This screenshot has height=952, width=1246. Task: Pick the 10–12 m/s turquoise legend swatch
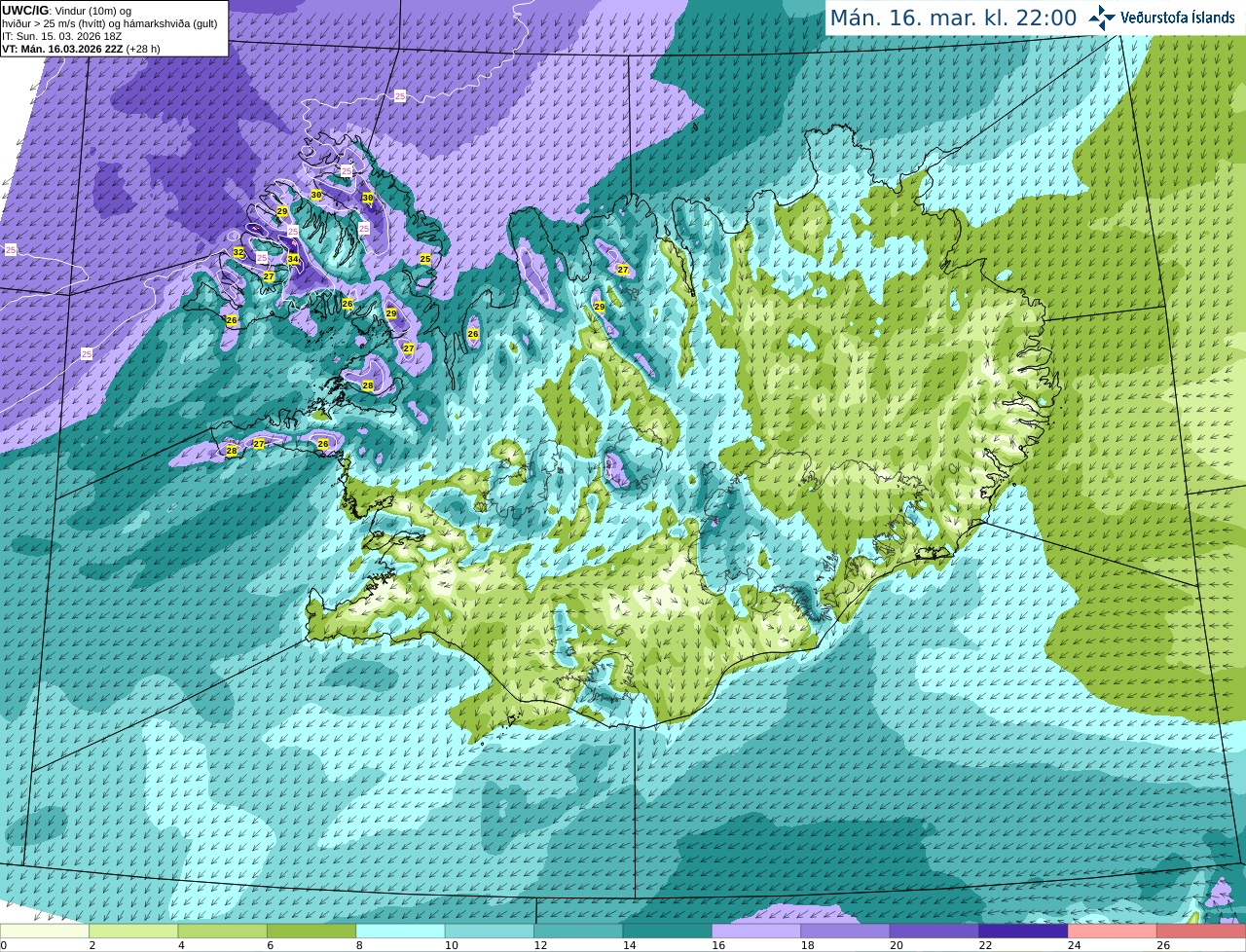[x=489, y=931]
